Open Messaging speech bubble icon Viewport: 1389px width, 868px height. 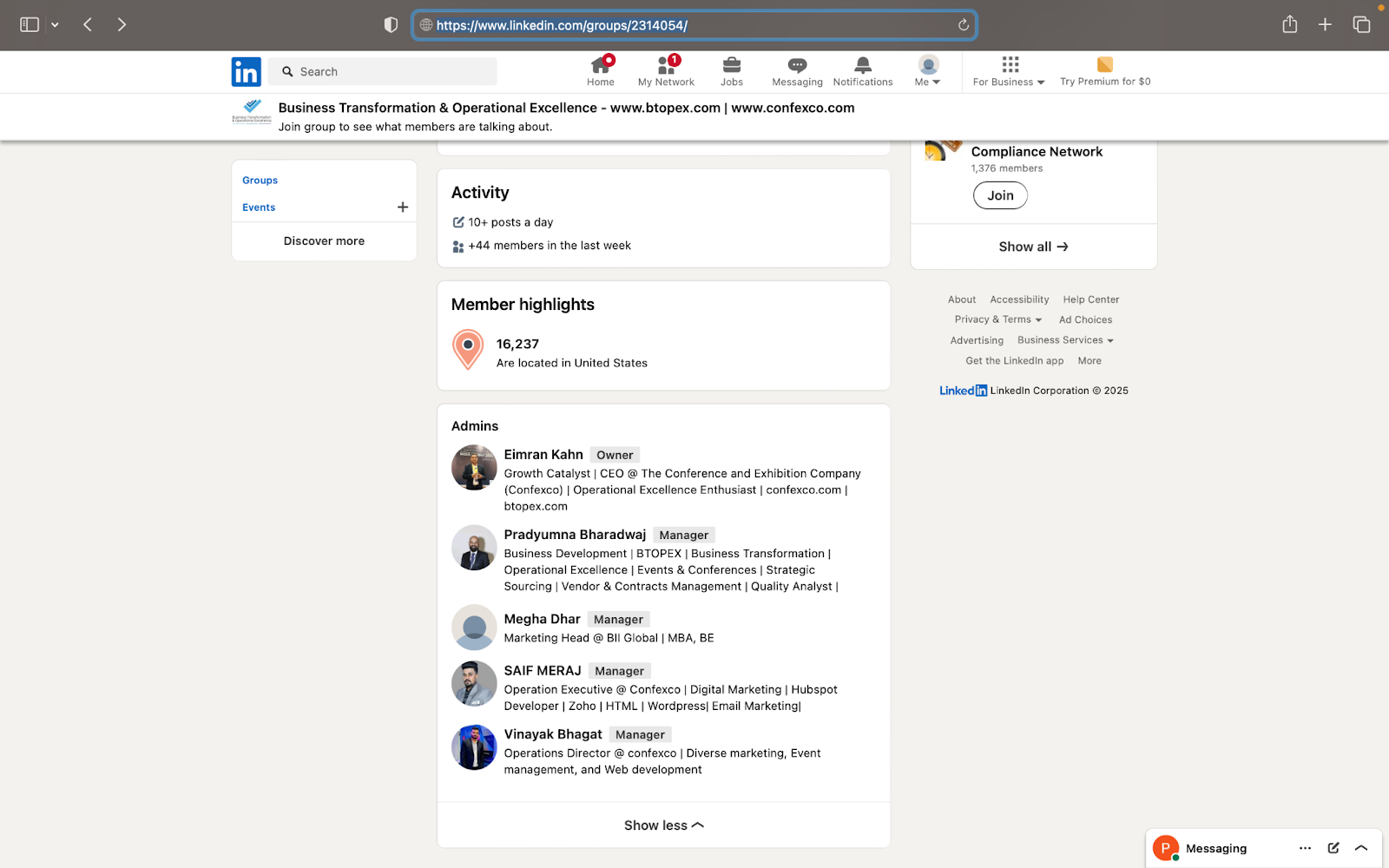click(x=797, y=65)
